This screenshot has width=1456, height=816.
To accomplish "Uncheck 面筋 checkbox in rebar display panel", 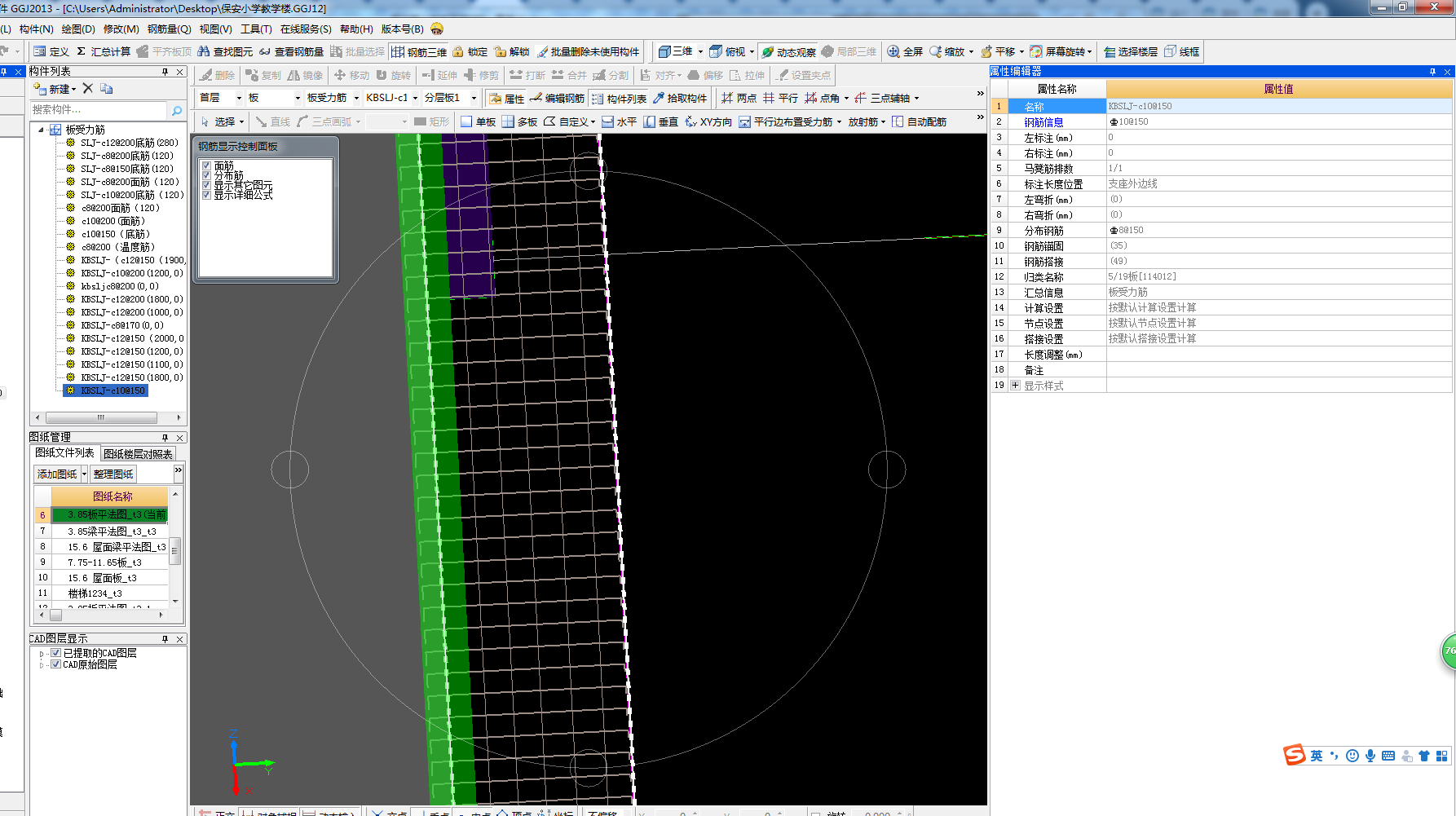I will pos(206,165).
